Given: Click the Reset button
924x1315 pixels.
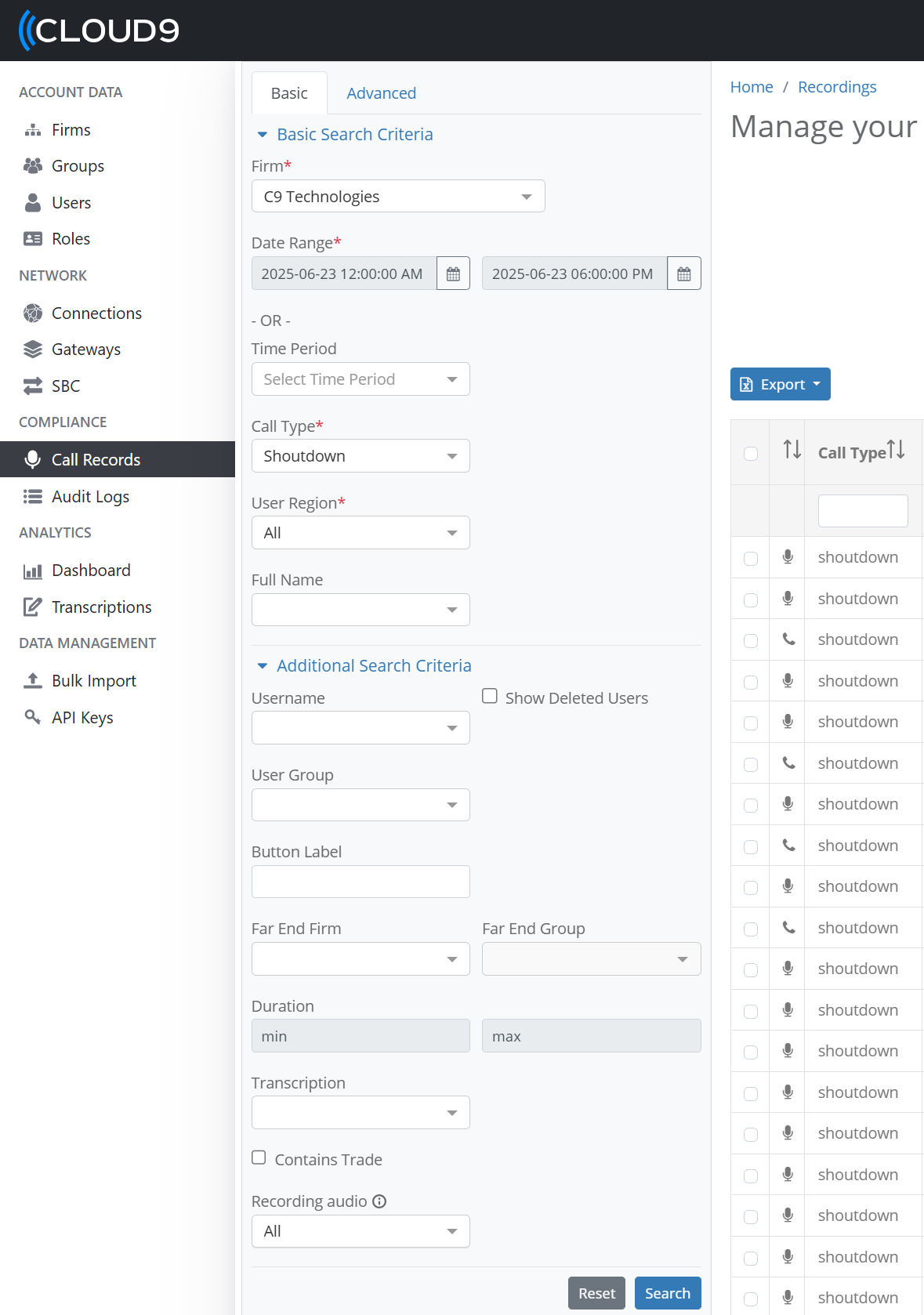Looking at the screenshot, I should point(597,1293).
